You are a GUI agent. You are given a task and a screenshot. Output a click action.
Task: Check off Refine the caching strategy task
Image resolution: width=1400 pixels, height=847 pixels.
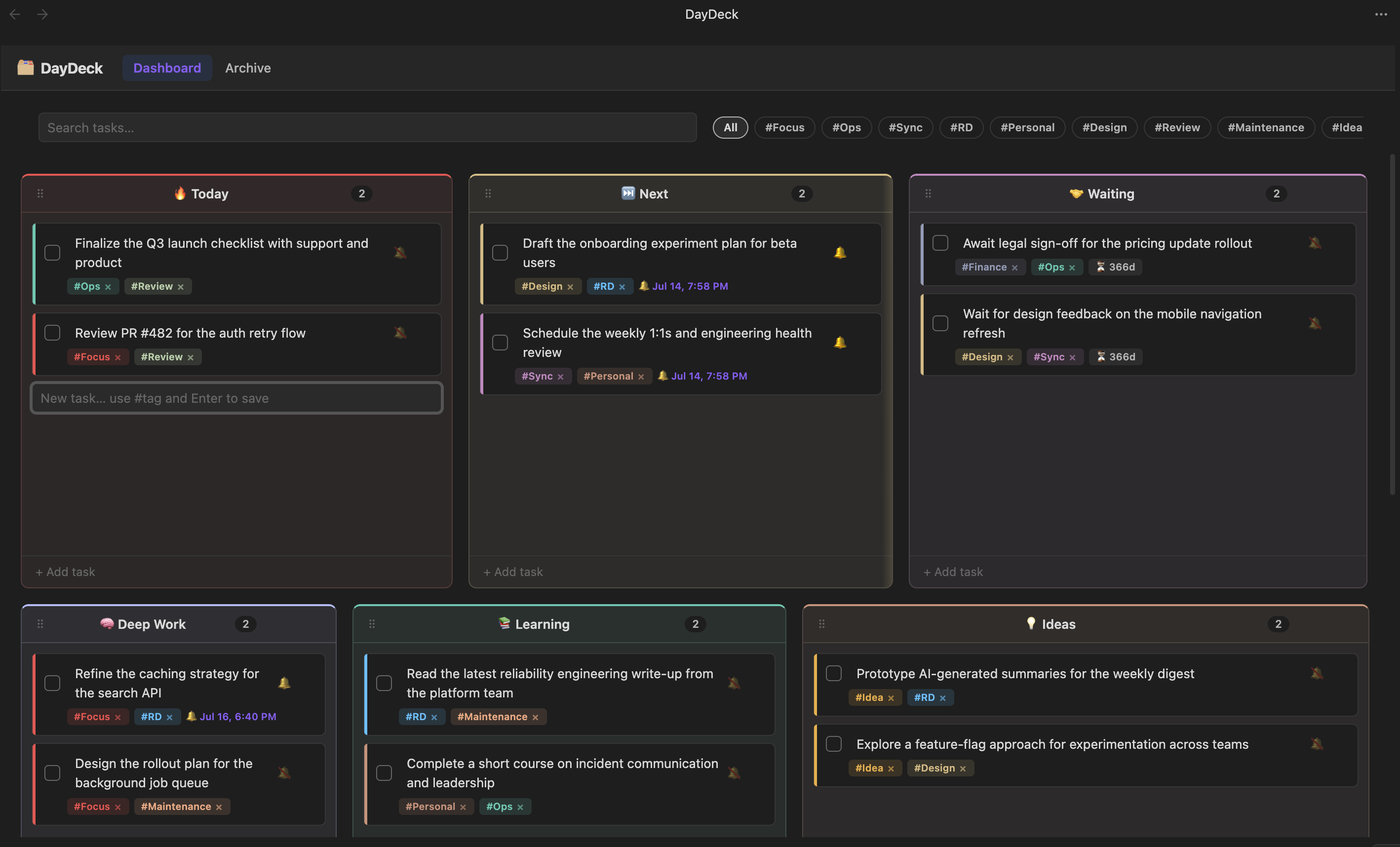52,683
